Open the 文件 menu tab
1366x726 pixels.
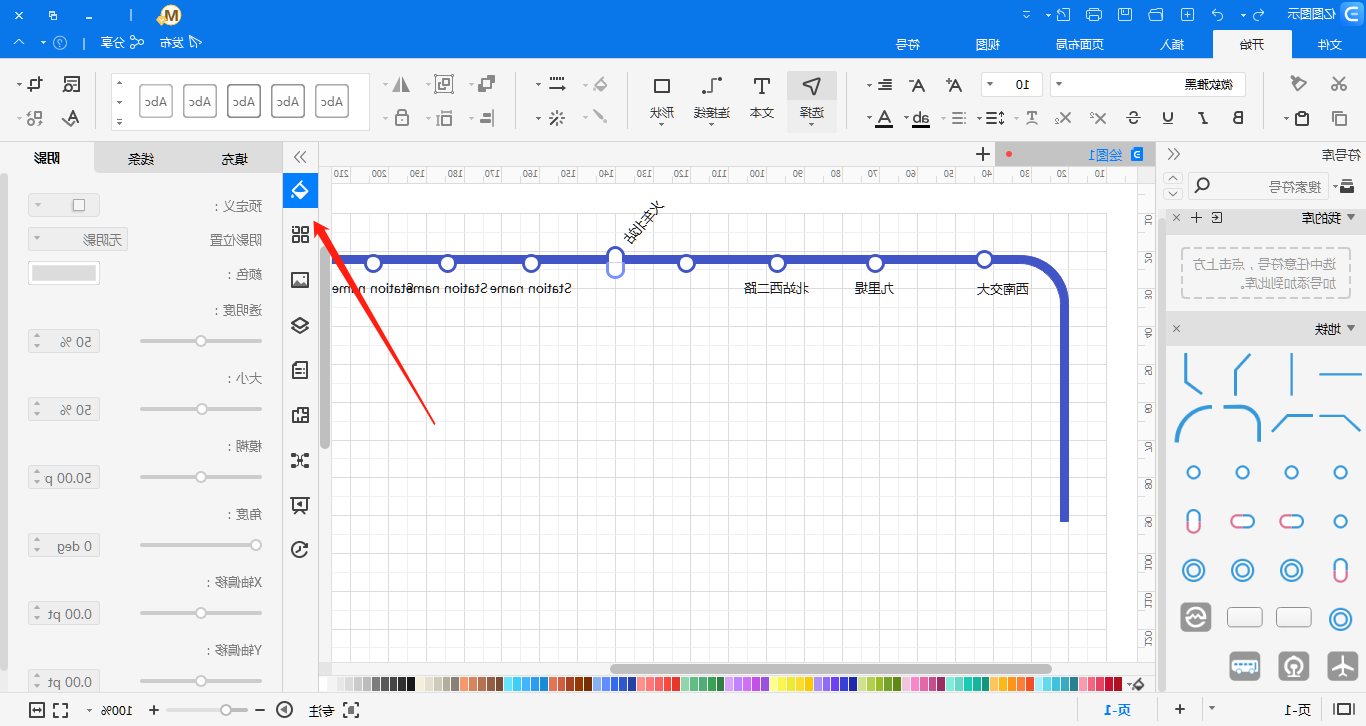1329,44
